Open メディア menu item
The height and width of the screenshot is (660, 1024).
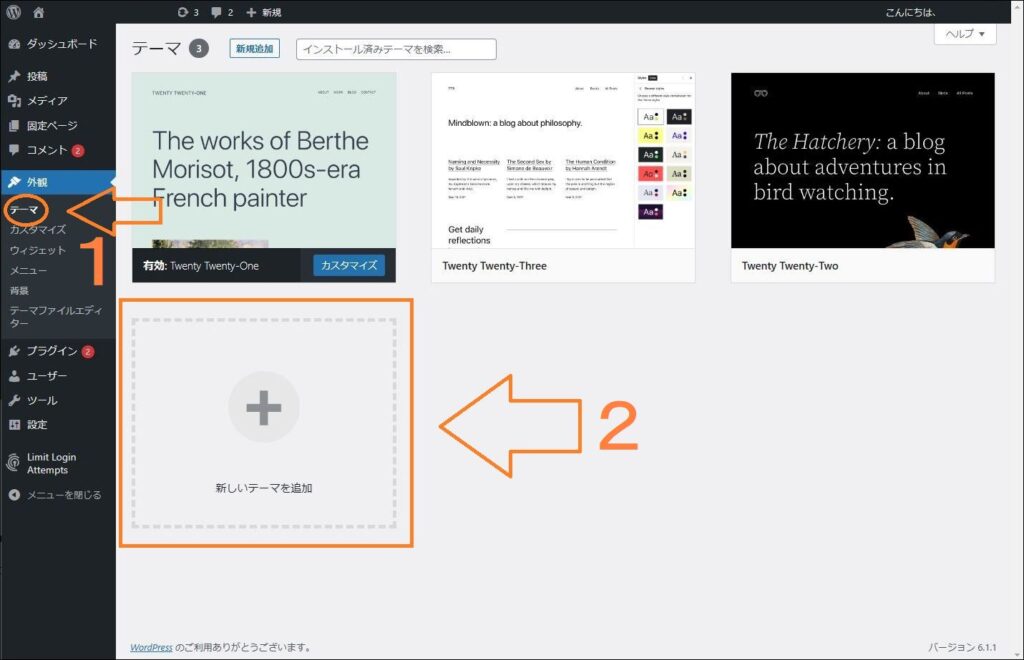pyautogui.click(x=47, y=101)
